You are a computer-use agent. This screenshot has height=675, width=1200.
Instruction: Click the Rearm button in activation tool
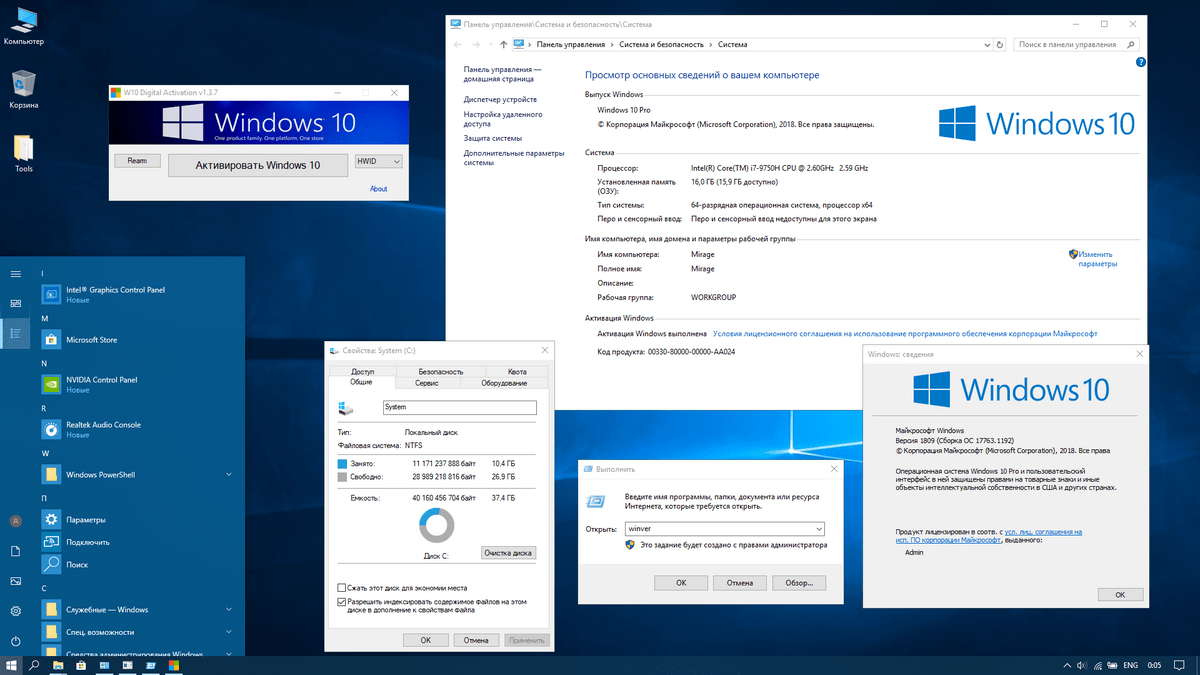(137, 161)
